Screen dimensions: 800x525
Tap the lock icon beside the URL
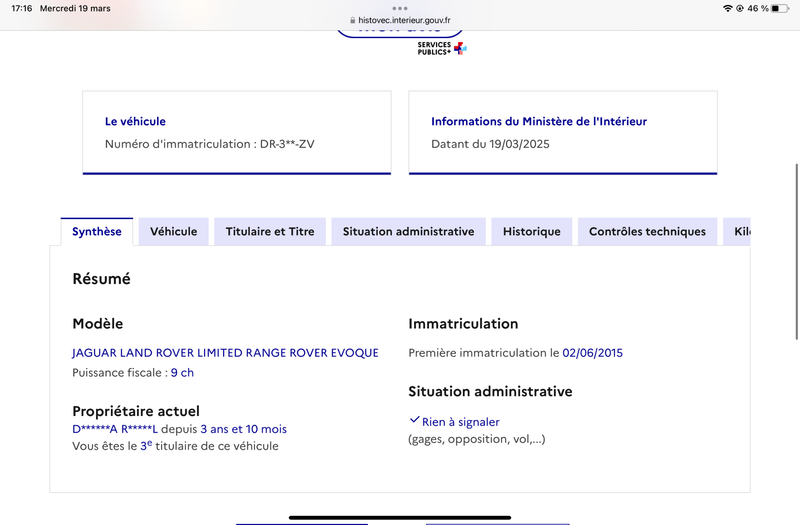click(353, 20)
